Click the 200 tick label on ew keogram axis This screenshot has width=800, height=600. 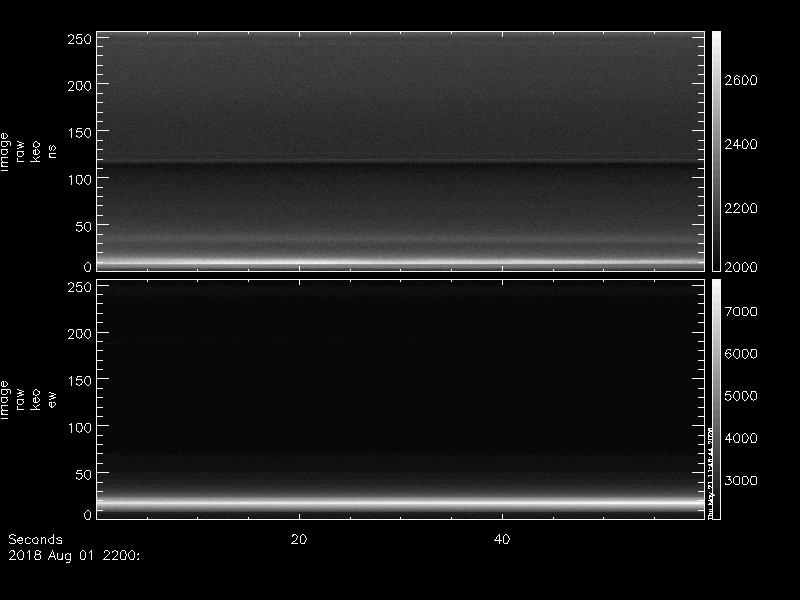pyautogui.click(x=79, y=334)
